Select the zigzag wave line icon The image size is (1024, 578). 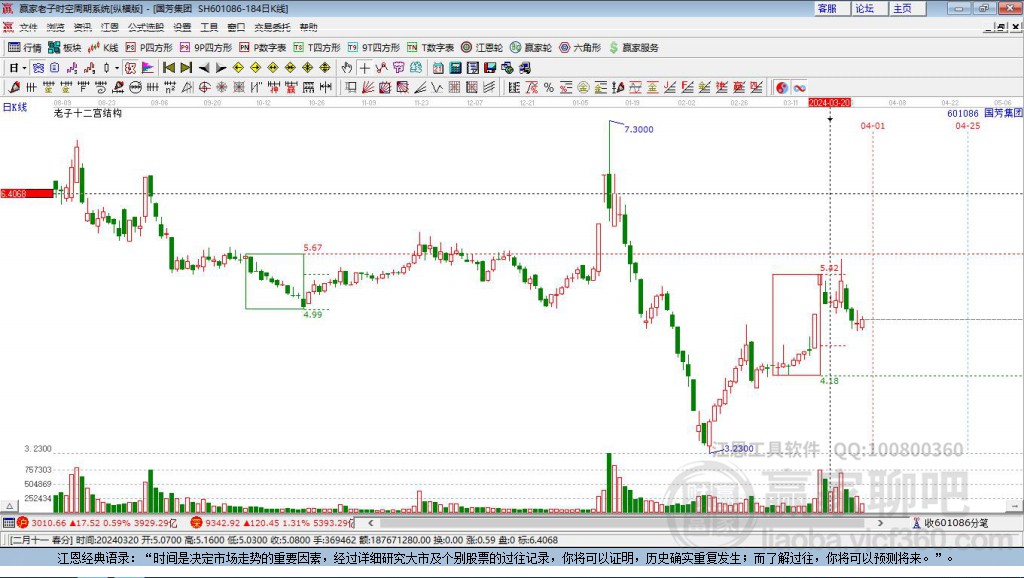tap(436, 88)
